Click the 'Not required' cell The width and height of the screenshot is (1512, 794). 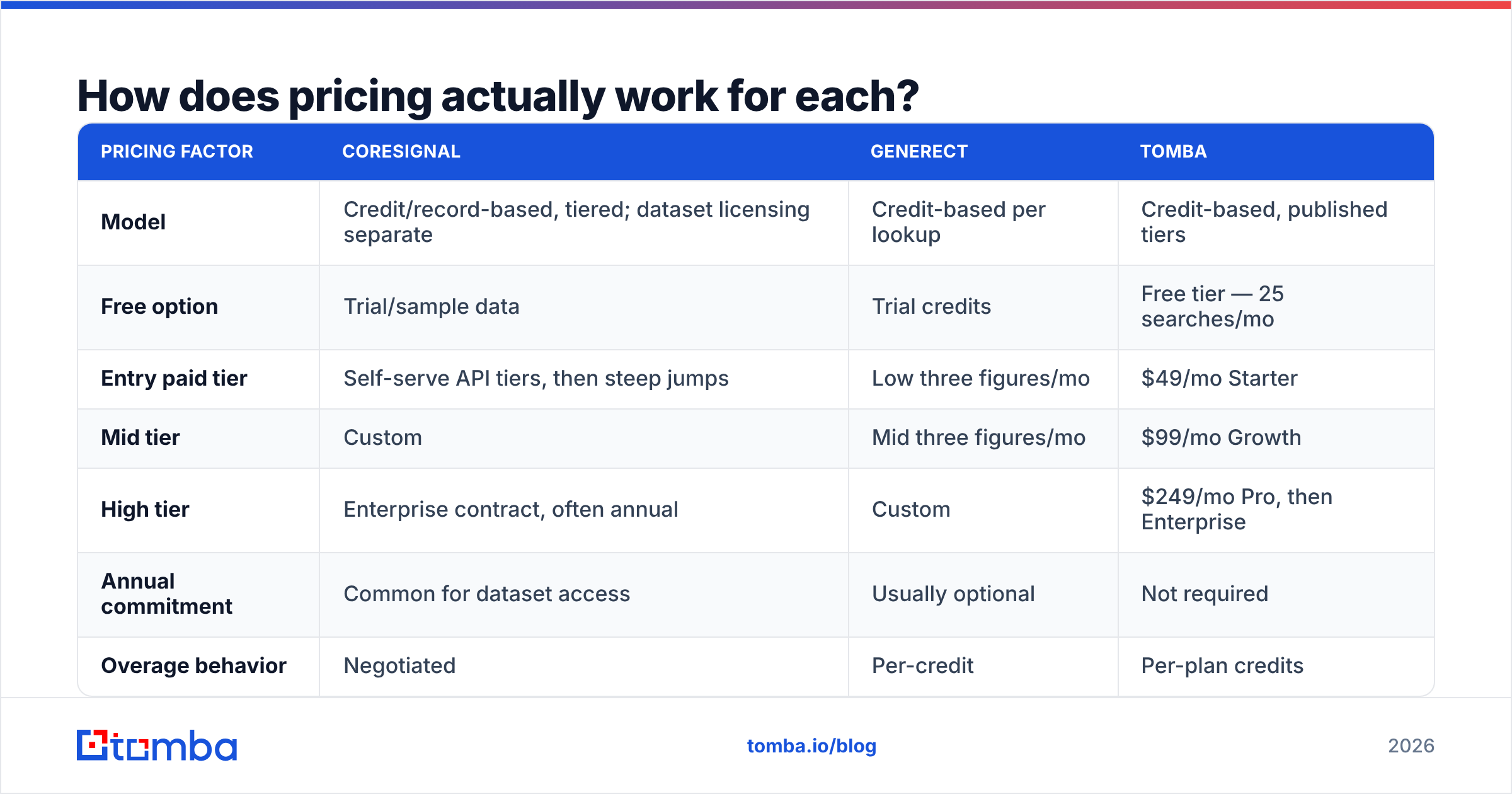coord(1205,594)
